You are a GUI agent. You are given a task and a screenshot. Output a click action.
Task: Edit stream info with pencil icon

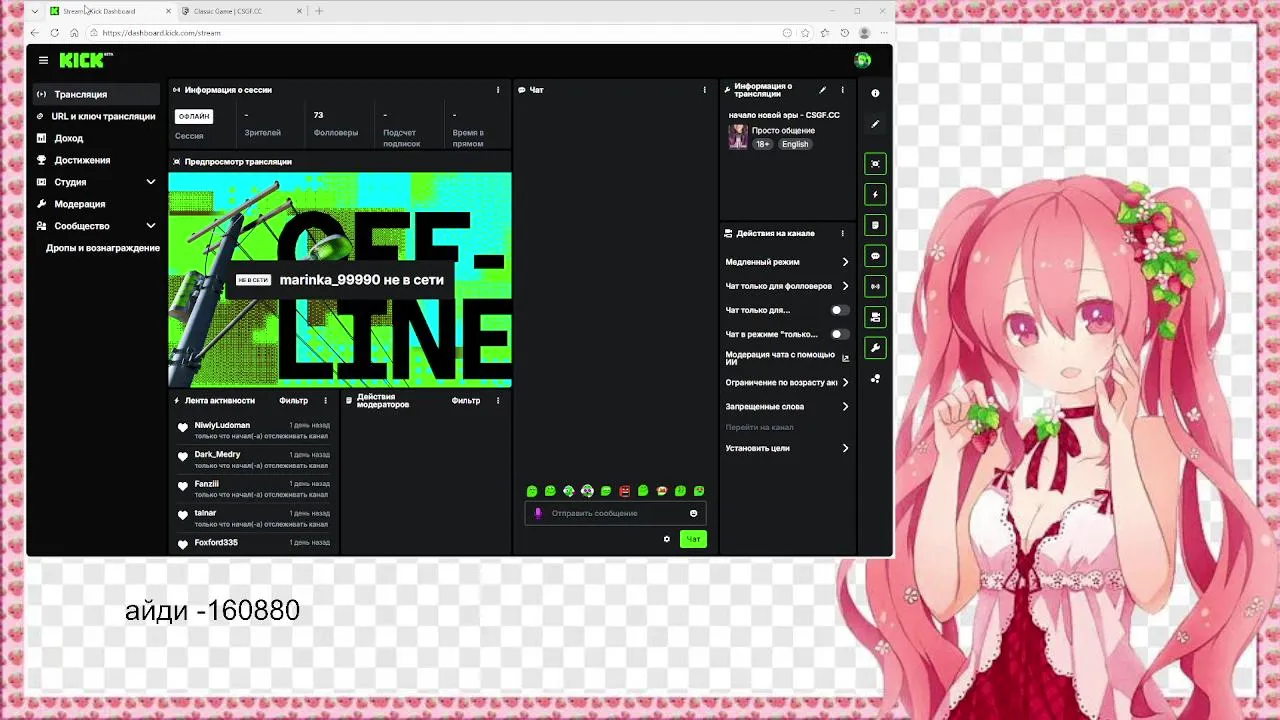pyautogui.click(x=823, y=90)
